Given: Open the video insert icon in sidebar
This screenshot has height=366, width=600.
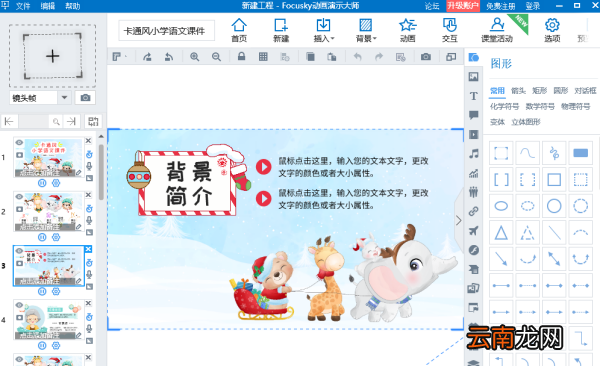Looking at the screenshot, I should pos(474,134).
